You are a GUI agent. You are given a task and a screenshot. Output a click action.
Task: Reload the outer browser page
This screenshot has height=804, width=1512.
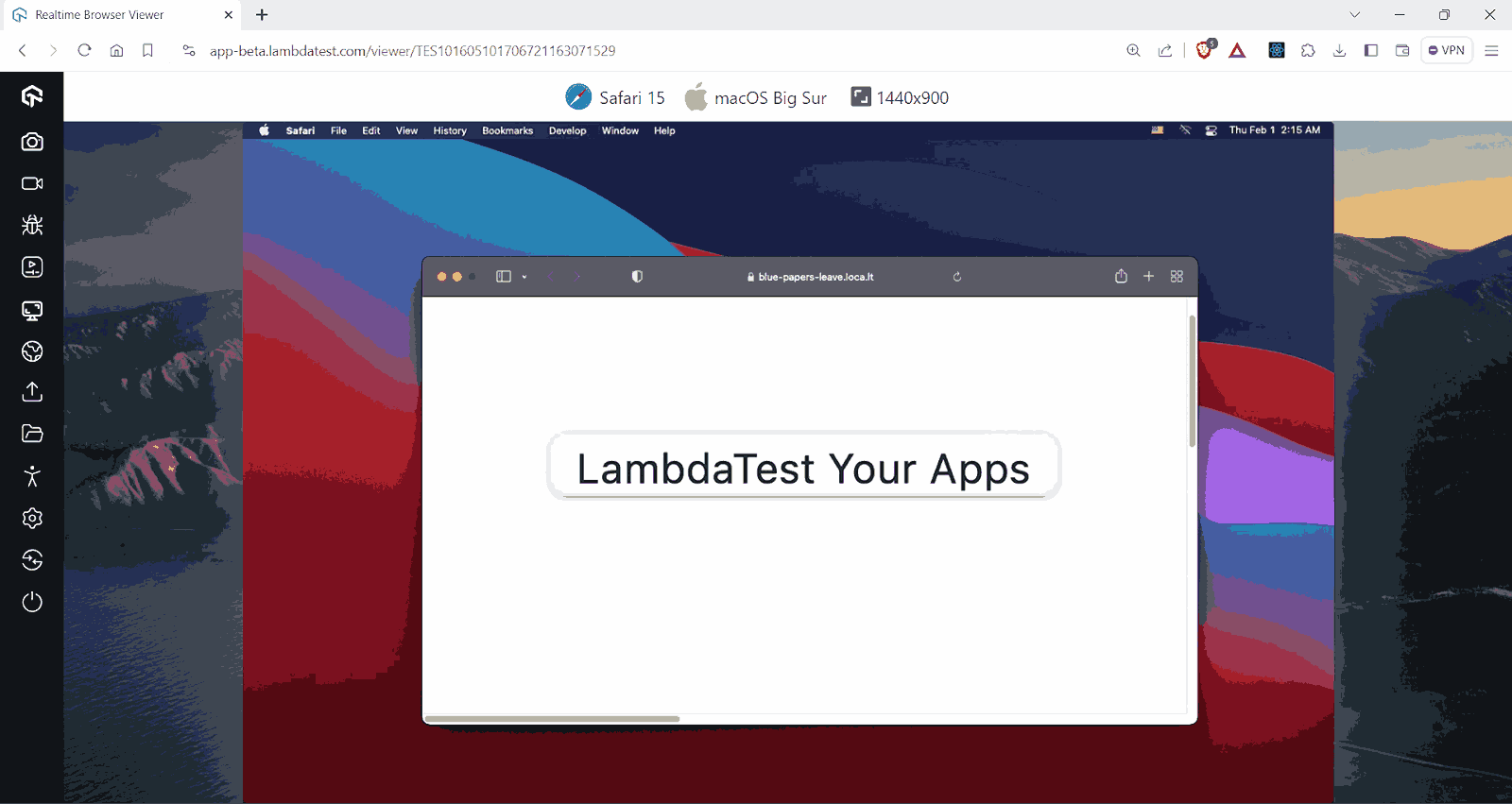[x=84, y=50]
